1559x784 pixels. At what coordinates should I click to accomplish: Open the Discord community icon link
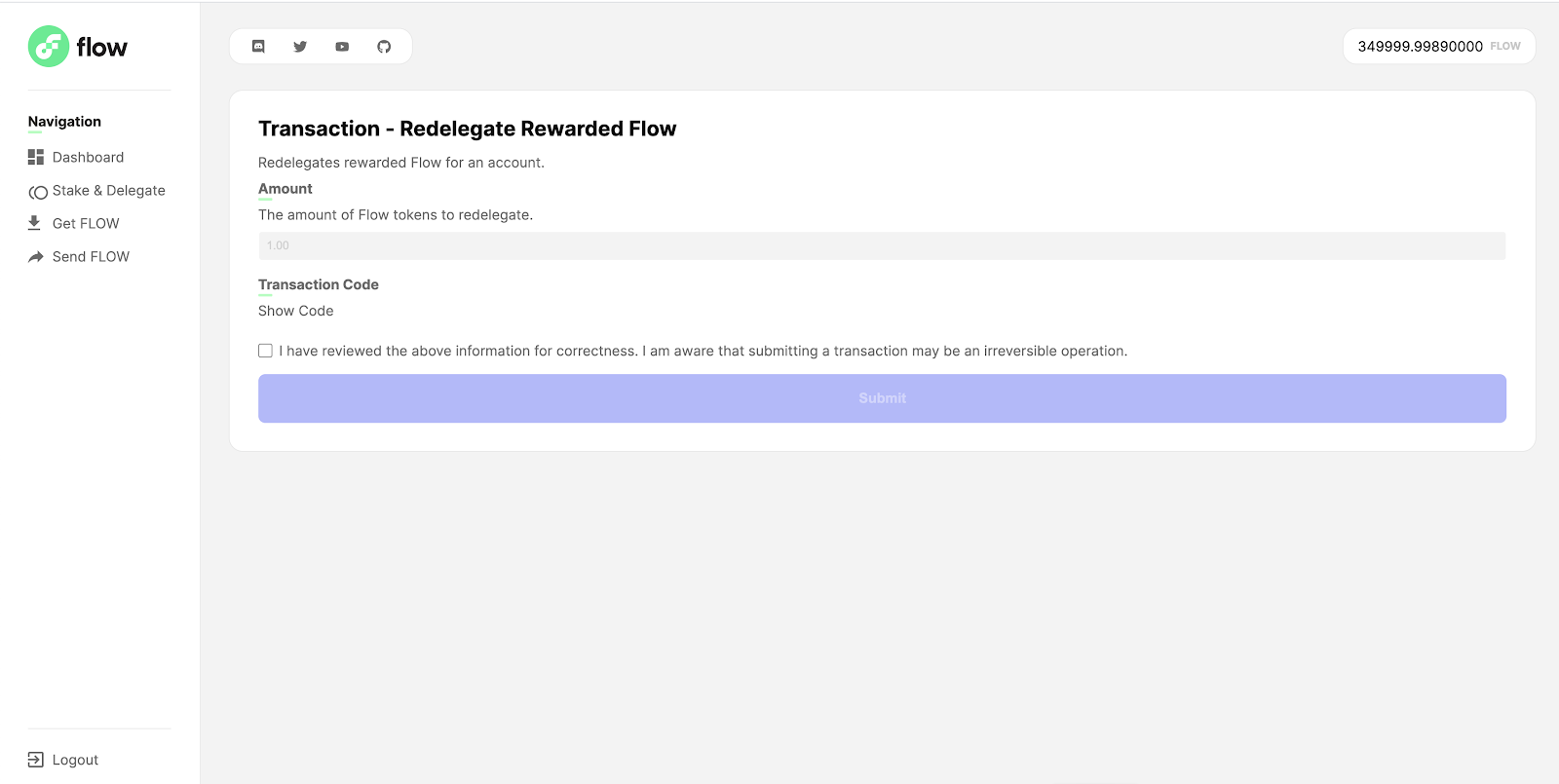[x=258, y=47]
